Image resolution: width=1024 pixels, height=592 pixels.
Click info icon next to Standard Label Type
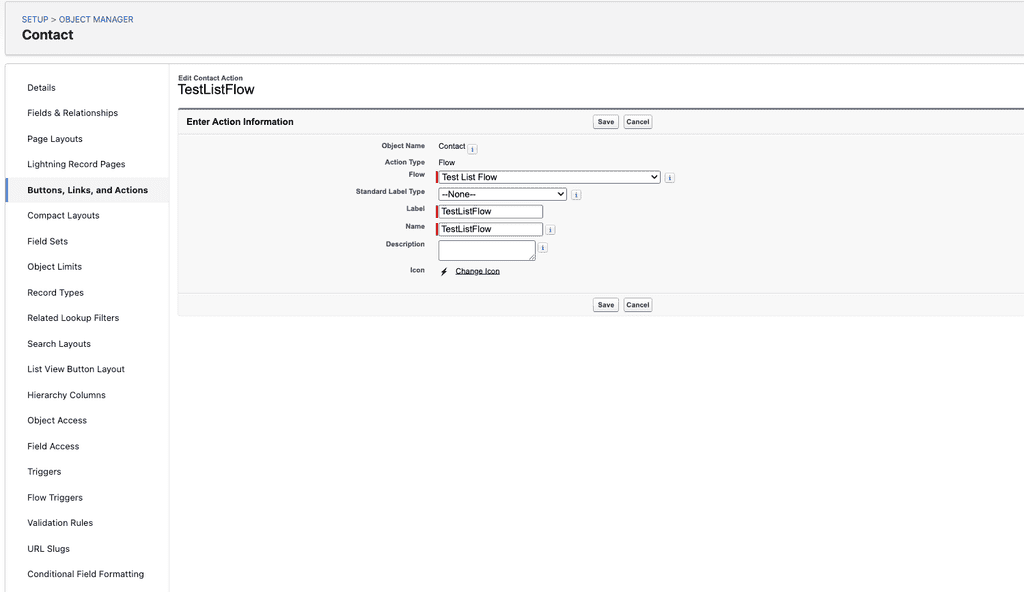(576, 195)
